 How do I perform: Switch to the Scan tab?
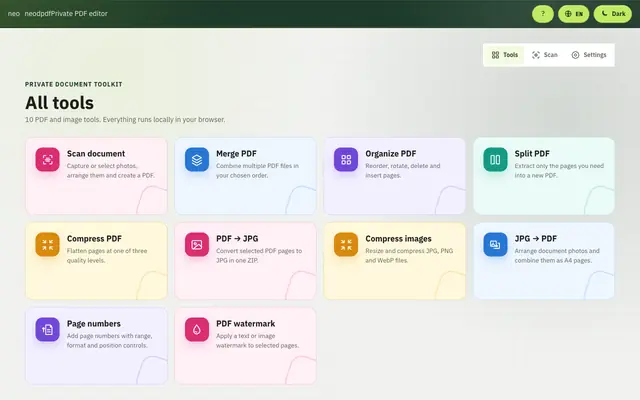click(544, 55)
